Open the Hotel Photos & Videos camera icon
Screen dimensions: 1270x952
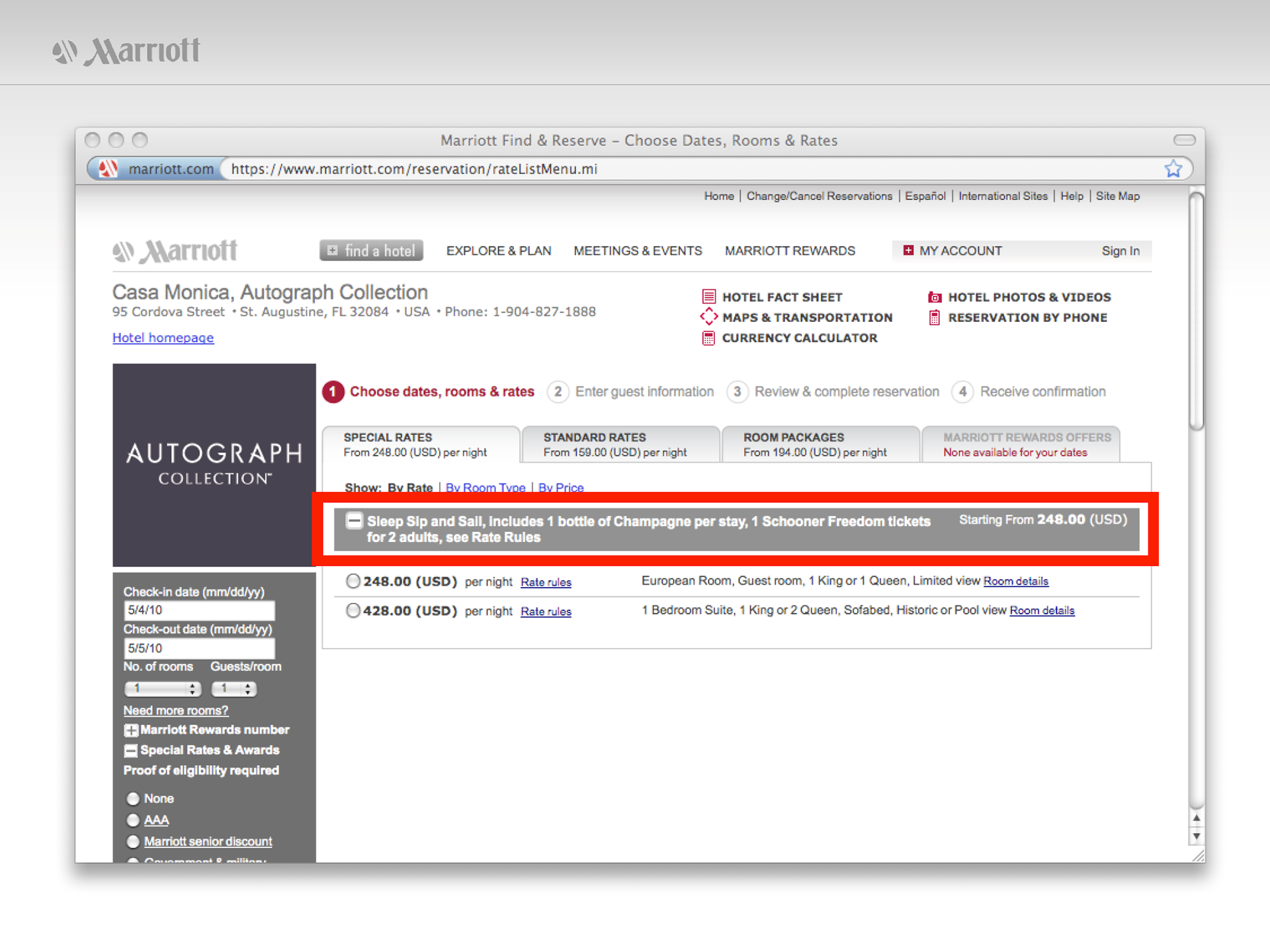pos(935,297)
